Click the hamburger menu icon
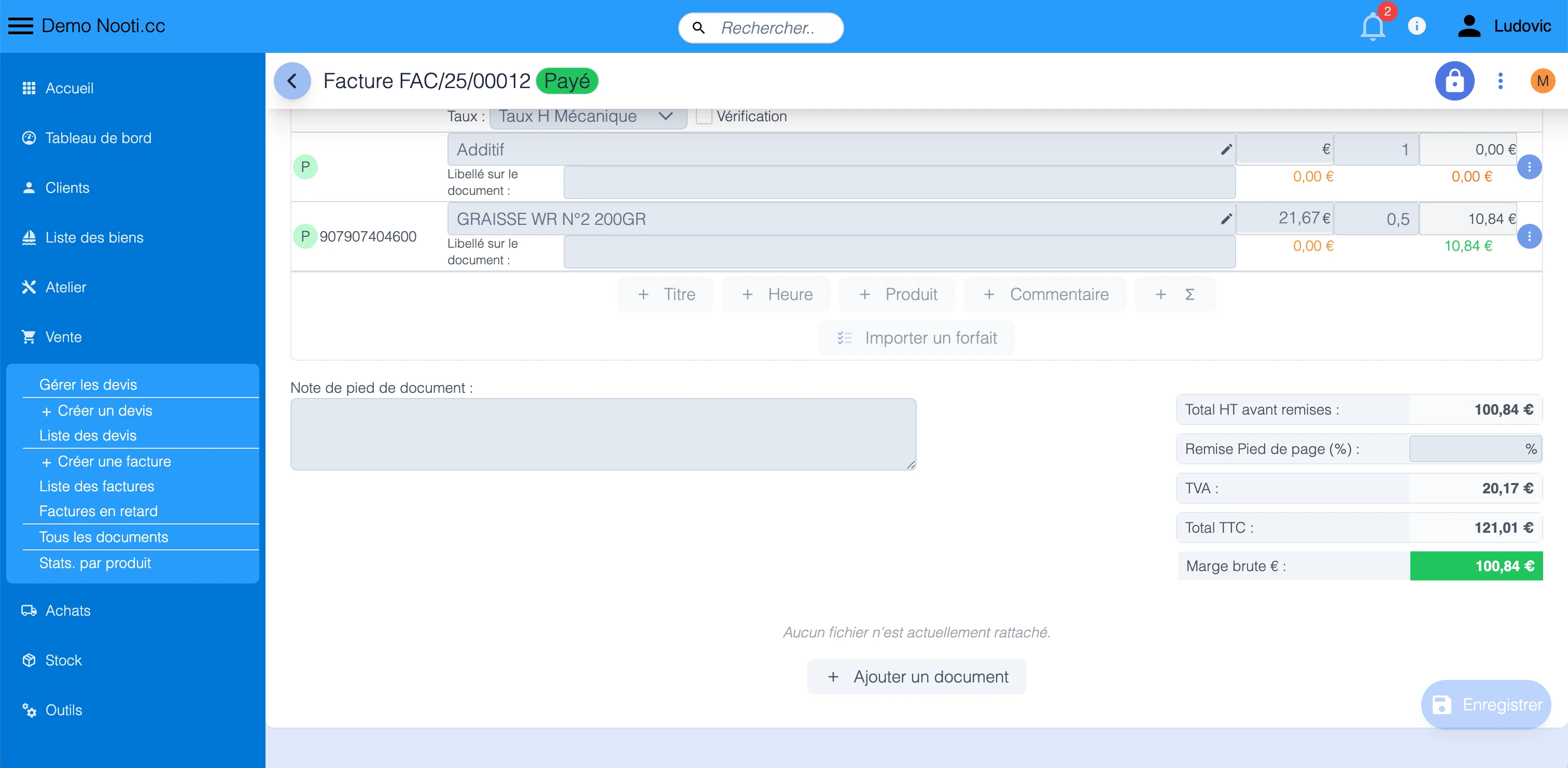This screenshot has height=768, width=1568. point(21,26)
